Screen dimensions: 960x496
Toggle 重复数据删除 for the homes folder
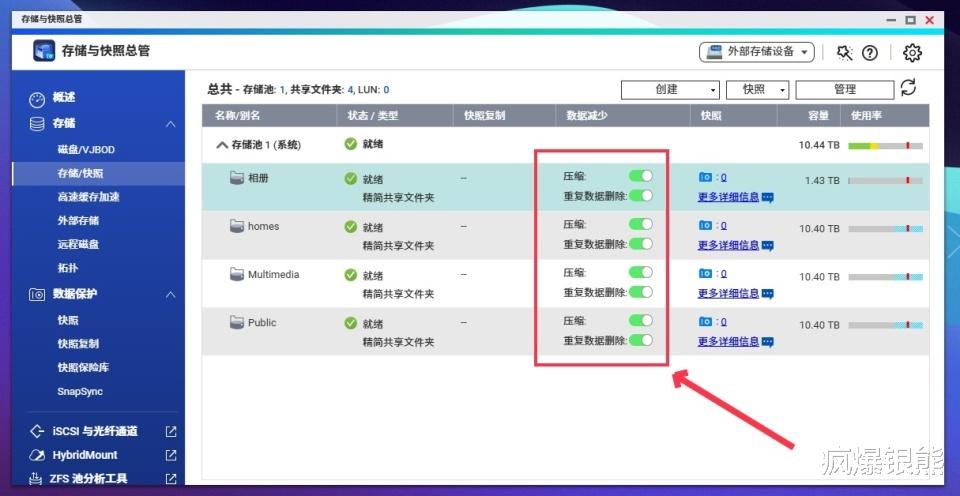tap(640, 243)
